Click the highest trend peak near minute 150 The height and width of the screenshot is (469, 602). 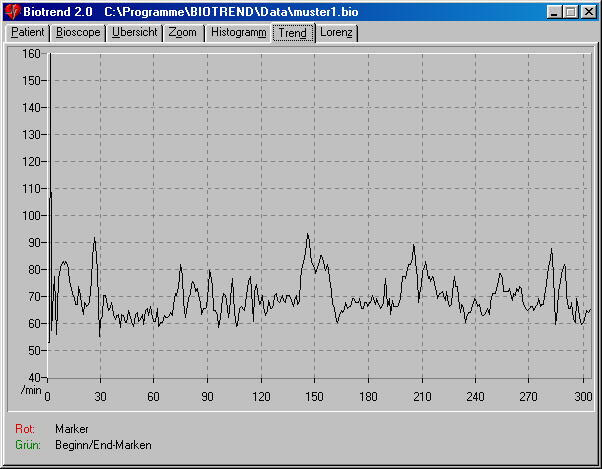tap(307, 235)
